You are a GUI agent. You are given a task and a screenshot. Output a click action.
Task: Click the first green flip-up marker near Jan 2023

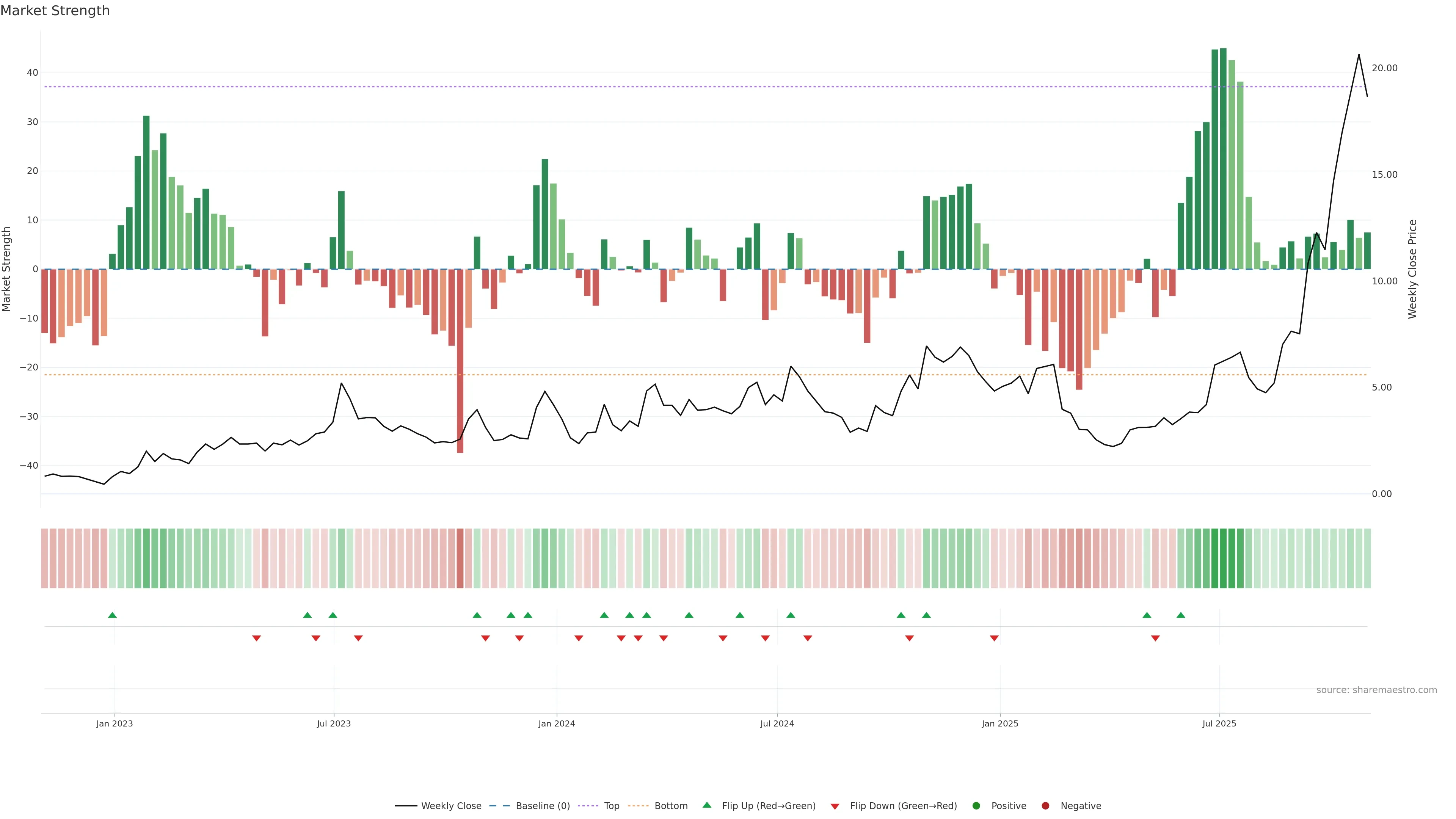[113, 615]
